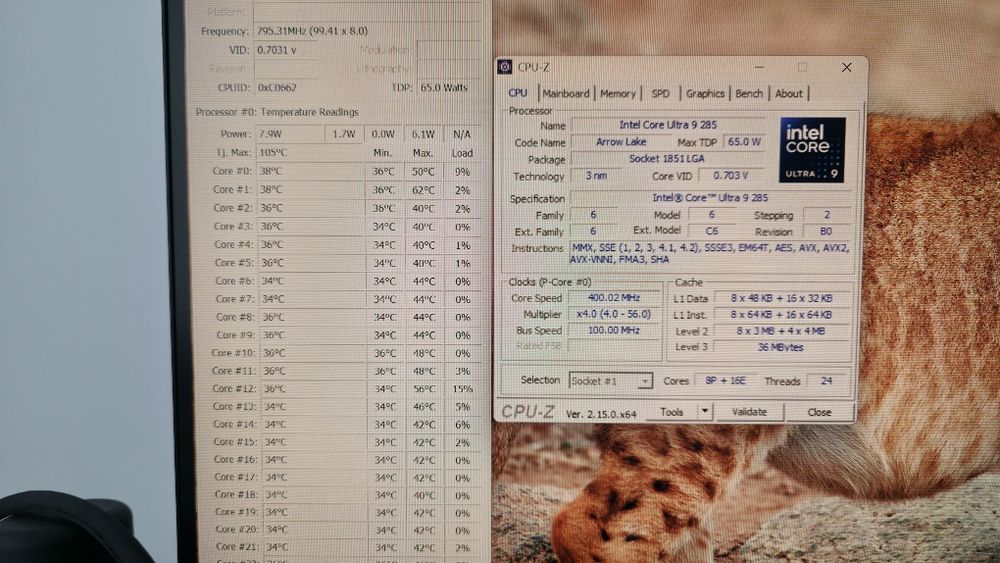Select the Level 2 cache value

click(x=781, y=331)
